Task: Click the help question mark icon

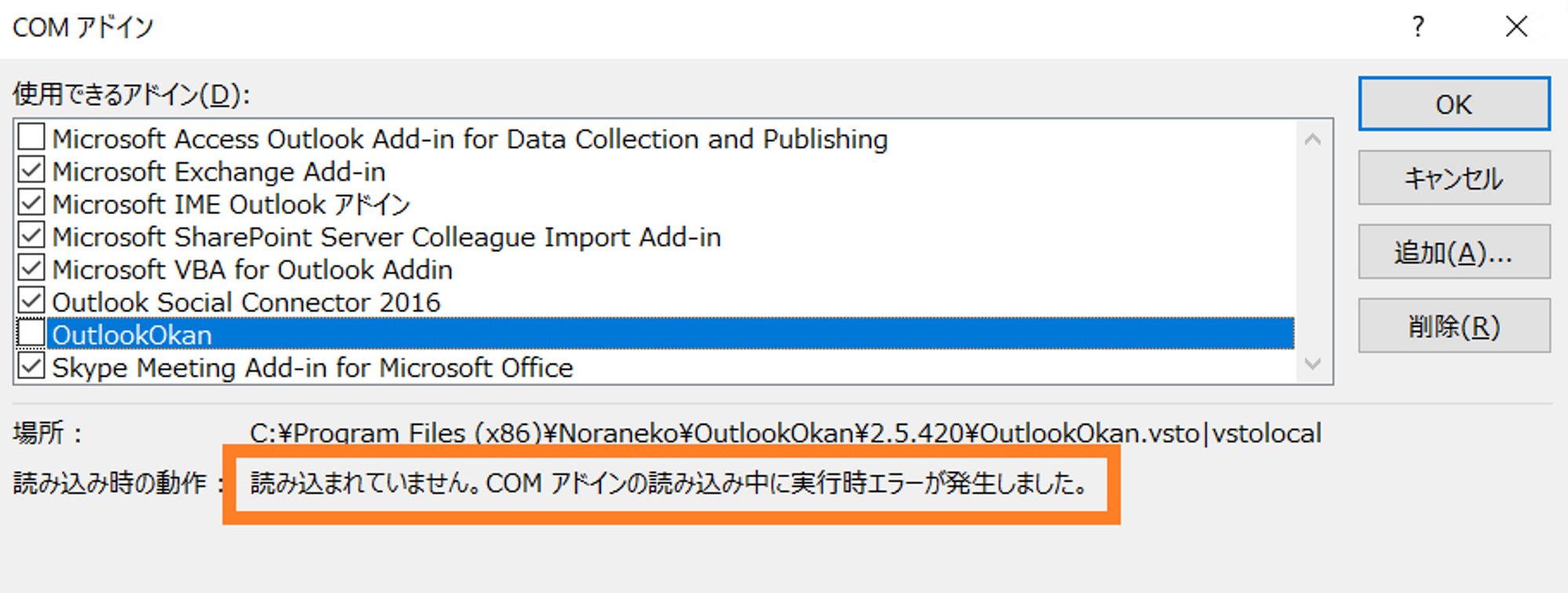Action: pyautogui.click(x=1417, y=27)
